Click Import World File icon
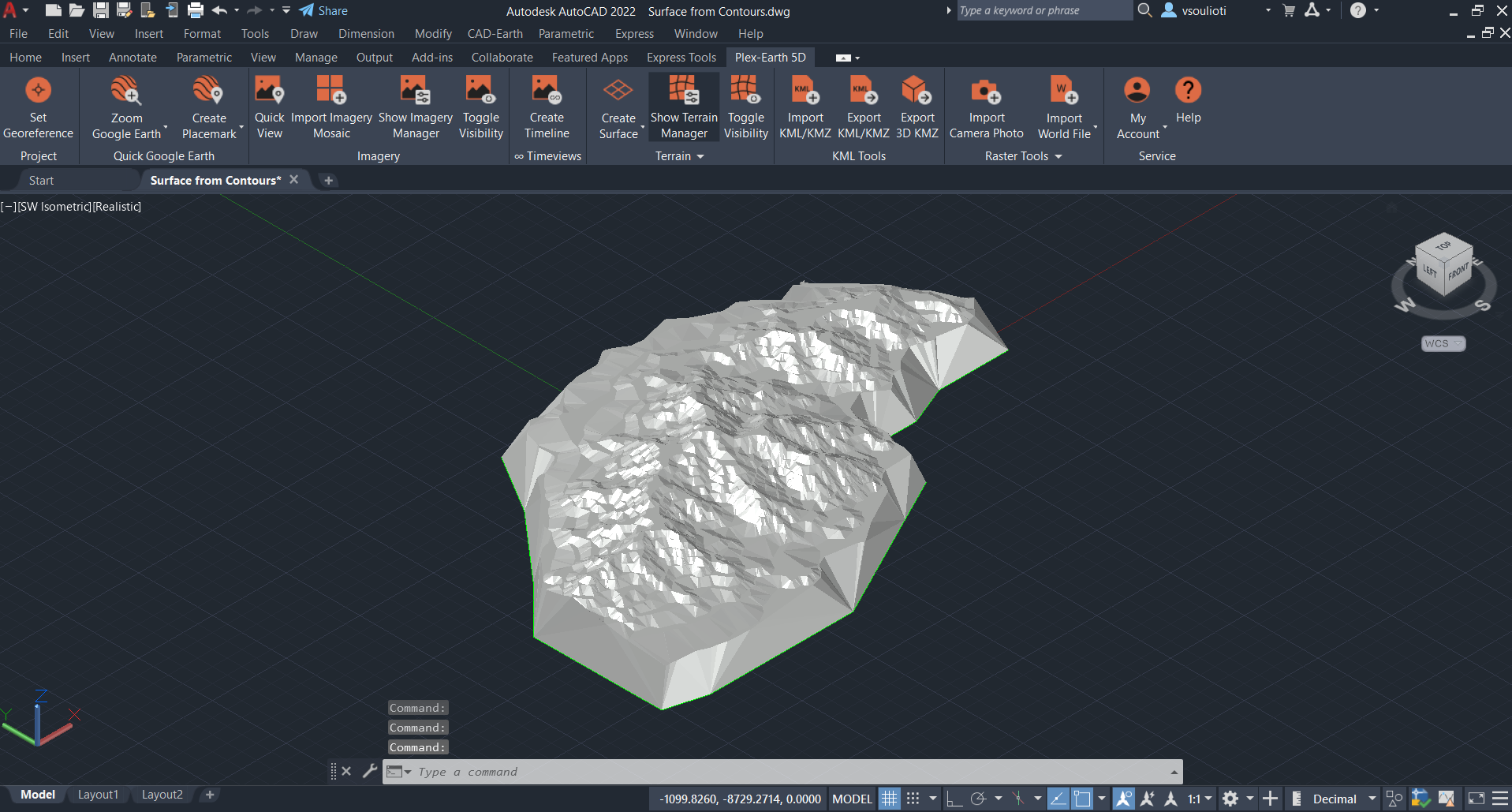The height and width of the screenshot is (812, 1512). (x=1064, y=90)
